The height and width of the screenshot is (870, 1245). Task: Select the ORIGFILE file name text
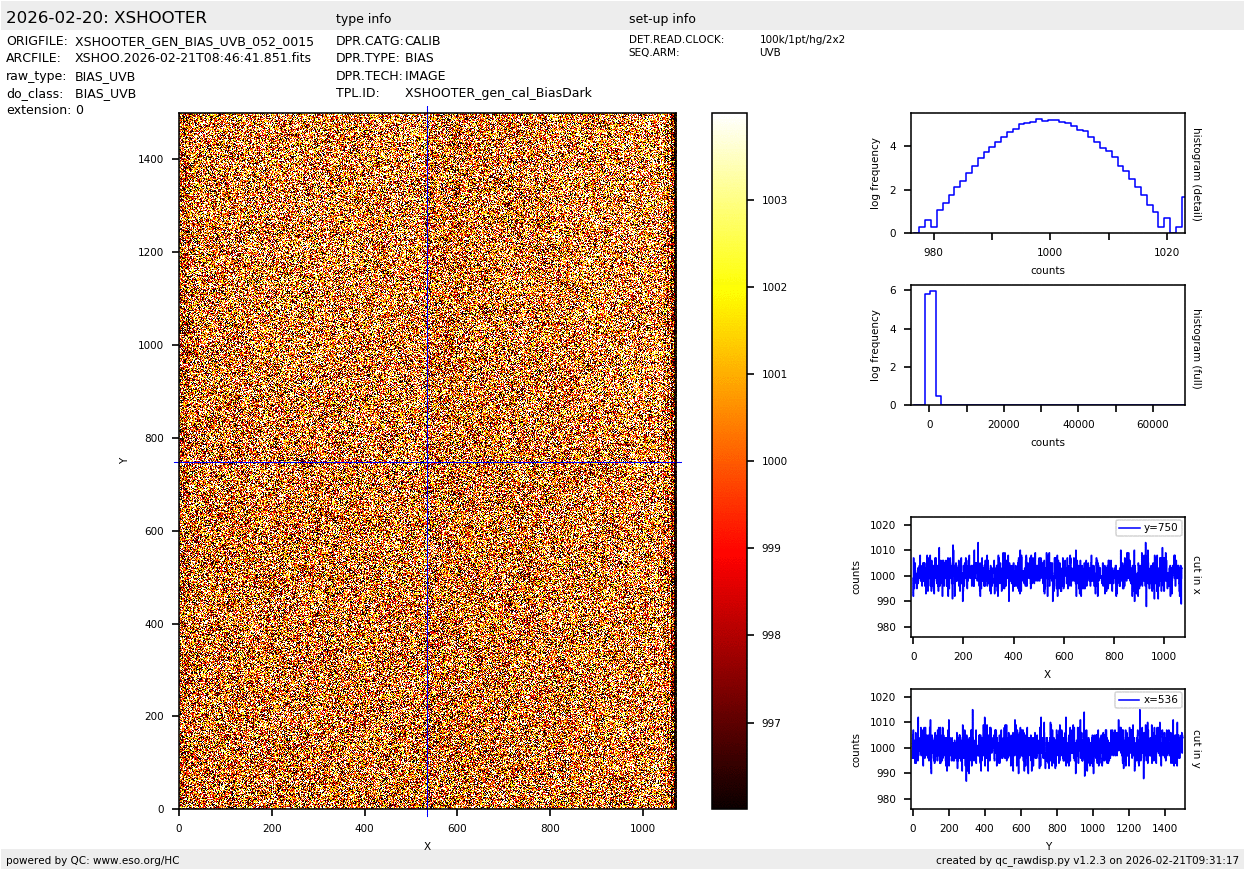pos(194,42)
